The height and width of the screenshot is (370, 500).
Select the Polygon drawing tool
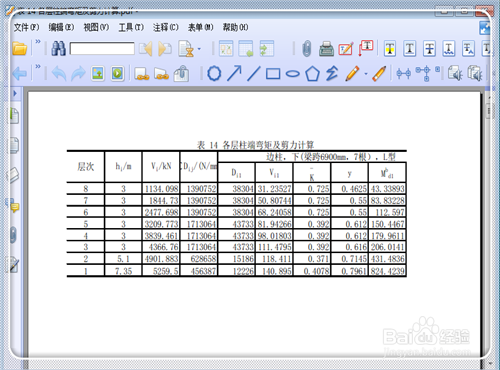tap(312, 74)
